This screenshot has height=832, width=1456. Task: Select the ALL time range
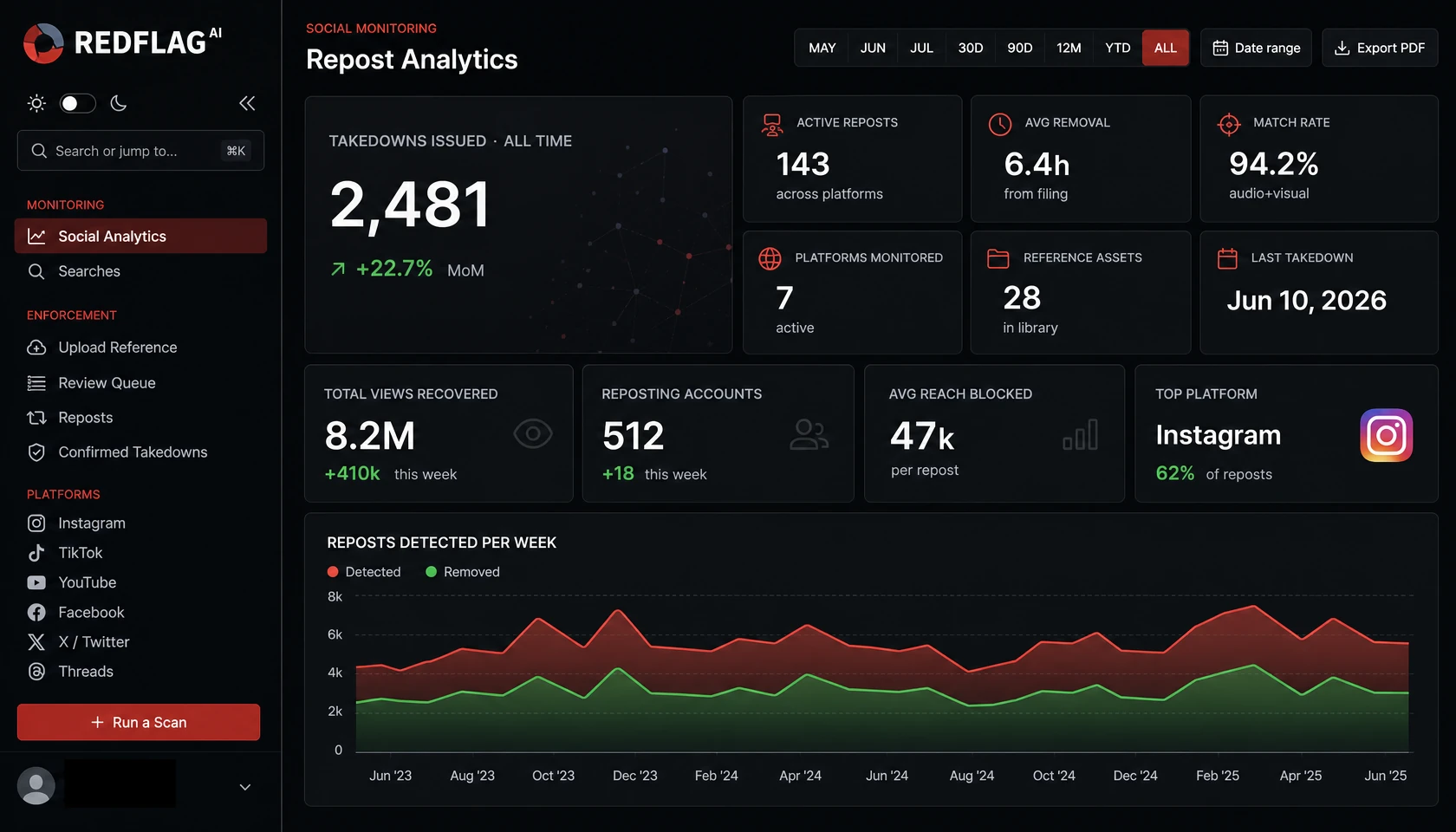point(1166,48)
